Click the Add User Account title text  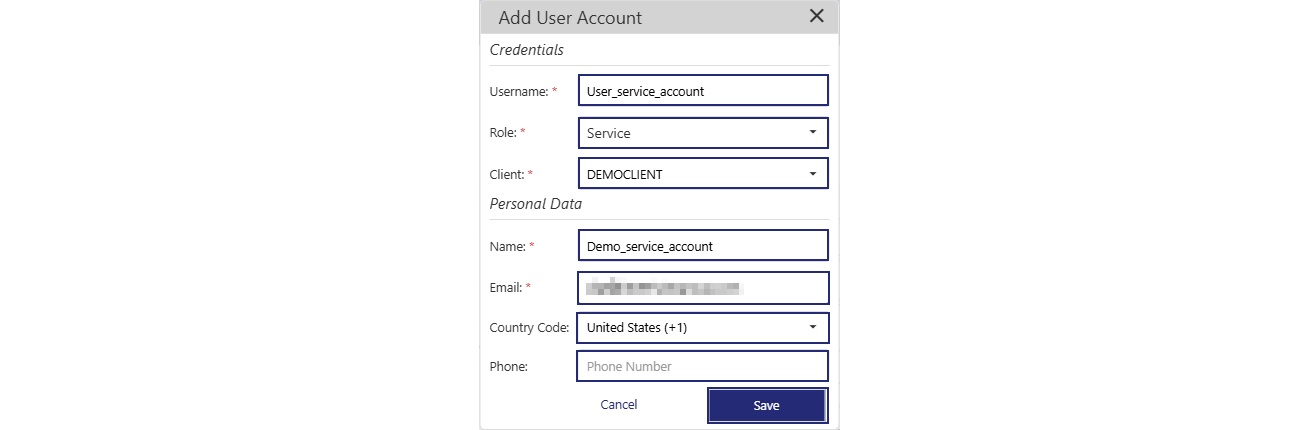tap(570, 17)
